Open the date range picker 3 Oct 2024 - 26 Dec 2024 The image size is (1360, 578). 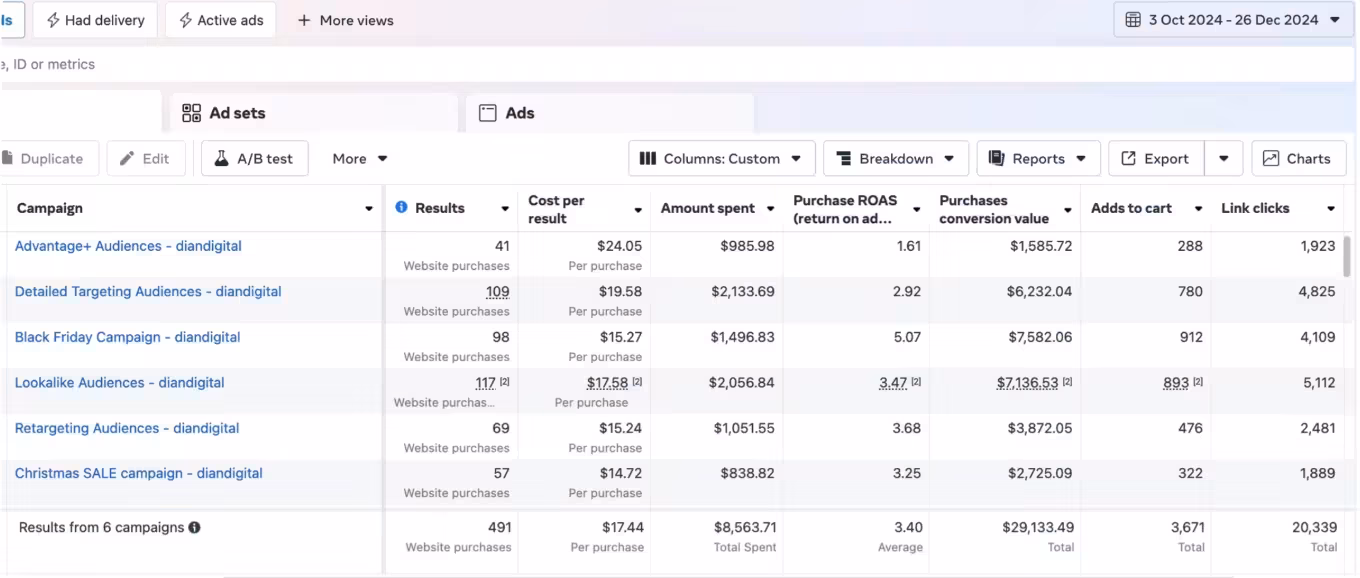[x=1233, y=20]
